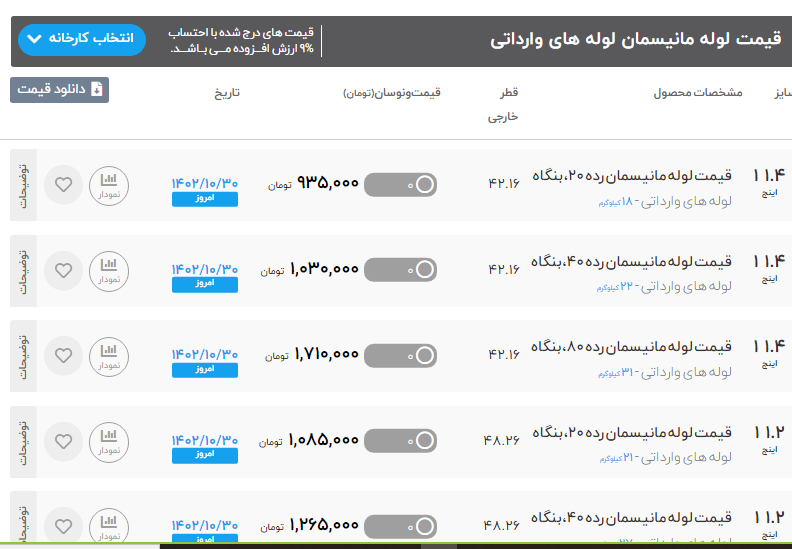This screenshot has width=792, height=549.
Task: Click امروز badge on first row date
Action: click(205, 199)
